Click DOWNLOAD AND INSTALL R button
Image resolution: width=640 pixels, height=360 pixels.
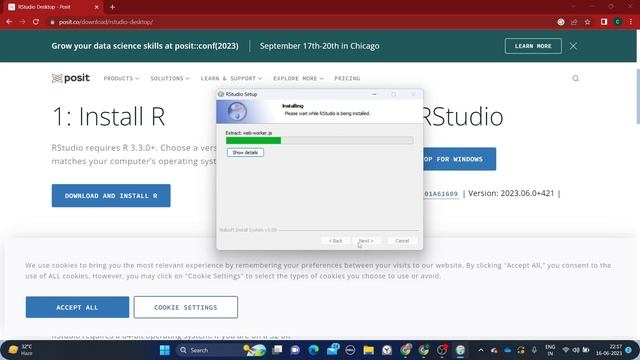pyautogui.click(x=111, y=196)
